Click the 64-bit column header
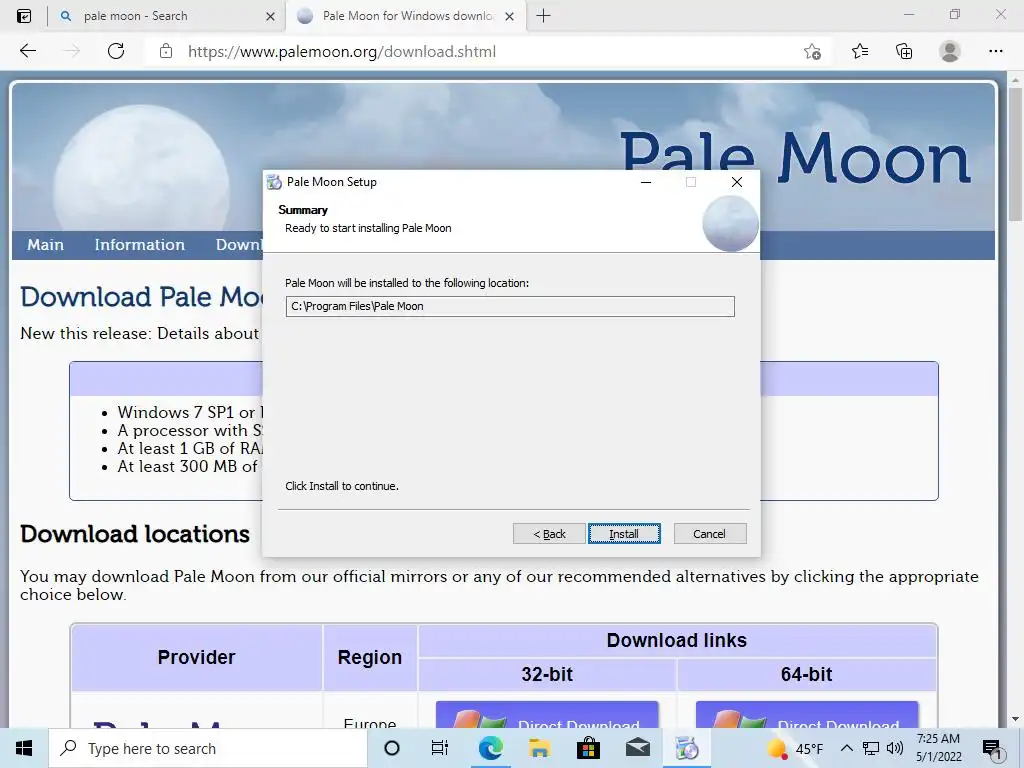 coord(807,674)
